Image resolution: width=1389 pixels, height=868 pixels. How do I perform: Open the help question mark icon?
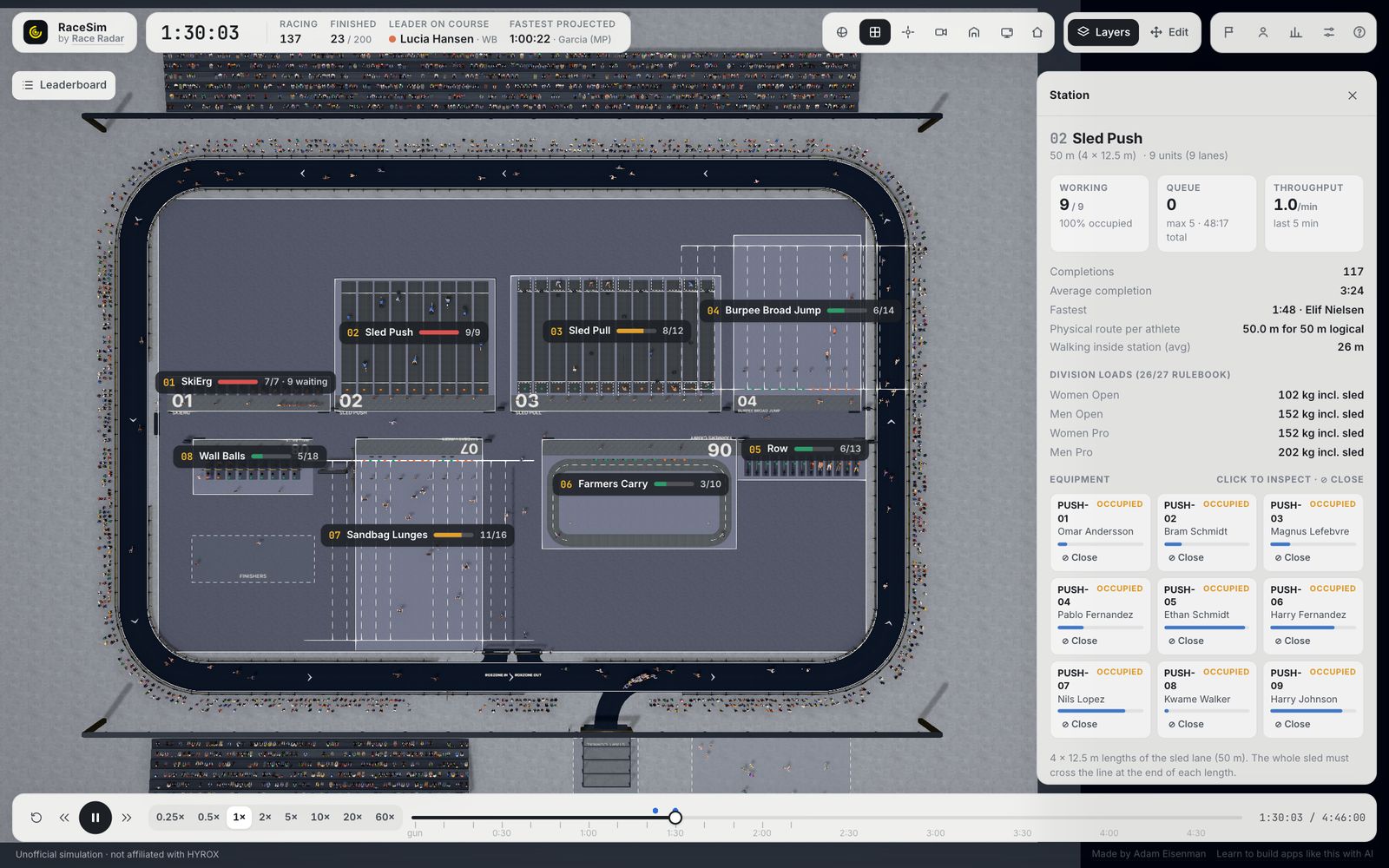tap(1359, 32)
